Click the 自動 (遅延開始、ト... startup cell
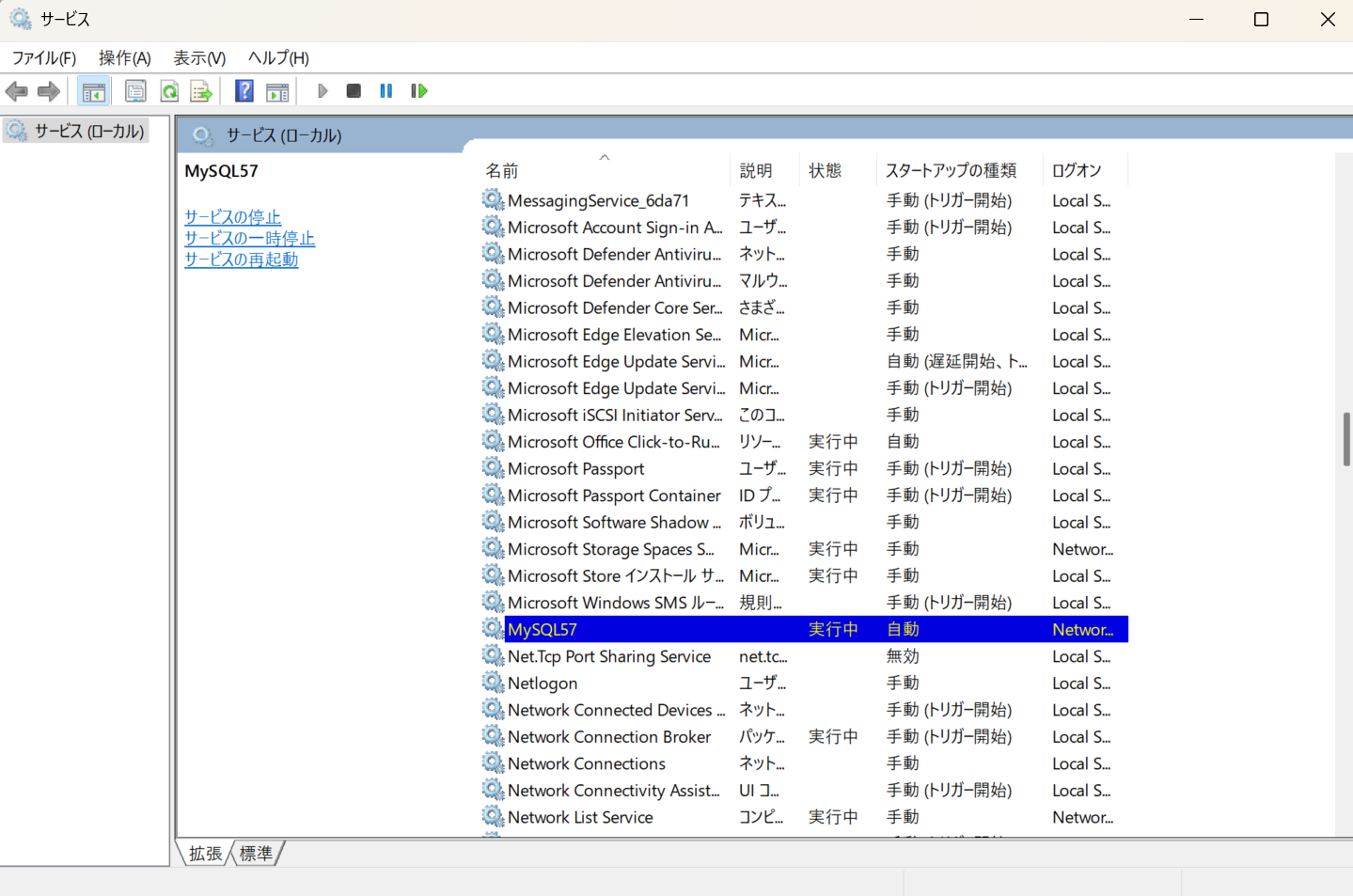The height and width of the screenshot is (896, 1353). point(957,361)
